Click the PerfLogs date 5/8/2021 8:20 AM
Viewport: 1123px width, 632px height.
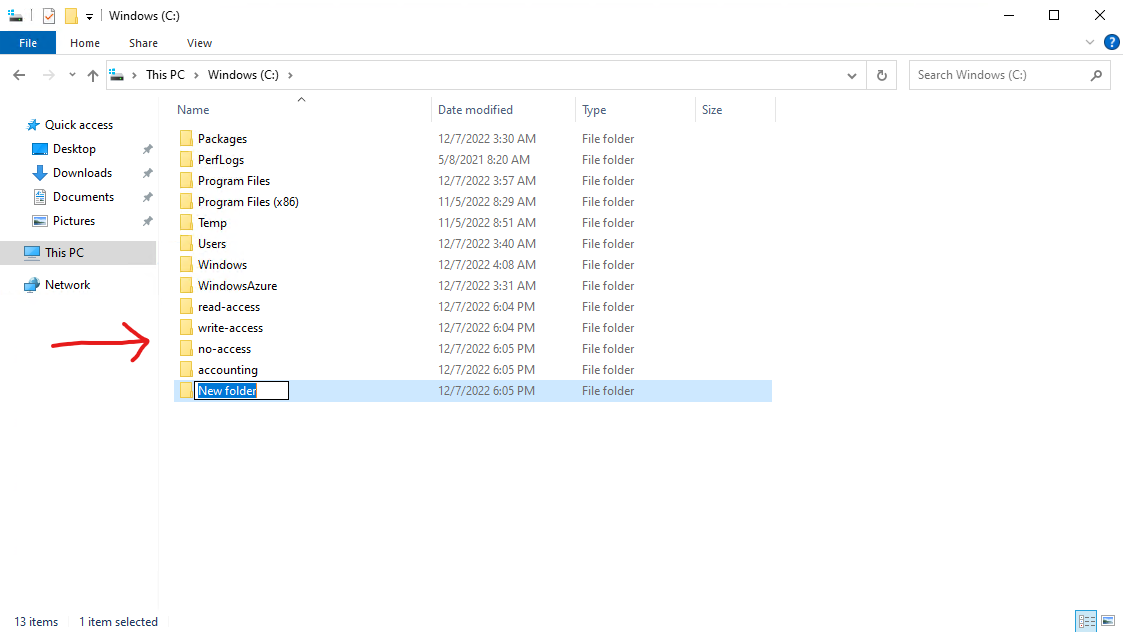(483, 160)
